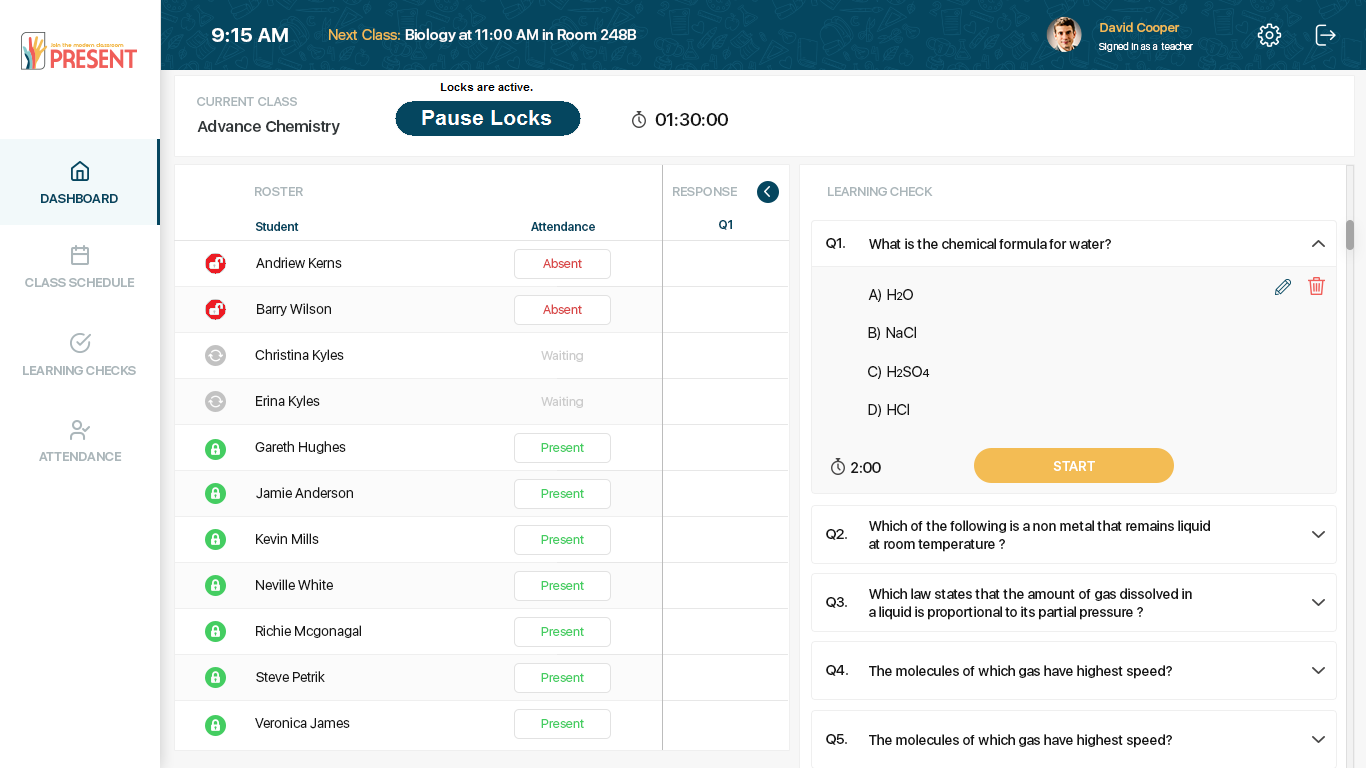This screenshot has height=768, width=1366.
Task: Collapse the Q1 question panel
Action: click(x=1317, y=244)
